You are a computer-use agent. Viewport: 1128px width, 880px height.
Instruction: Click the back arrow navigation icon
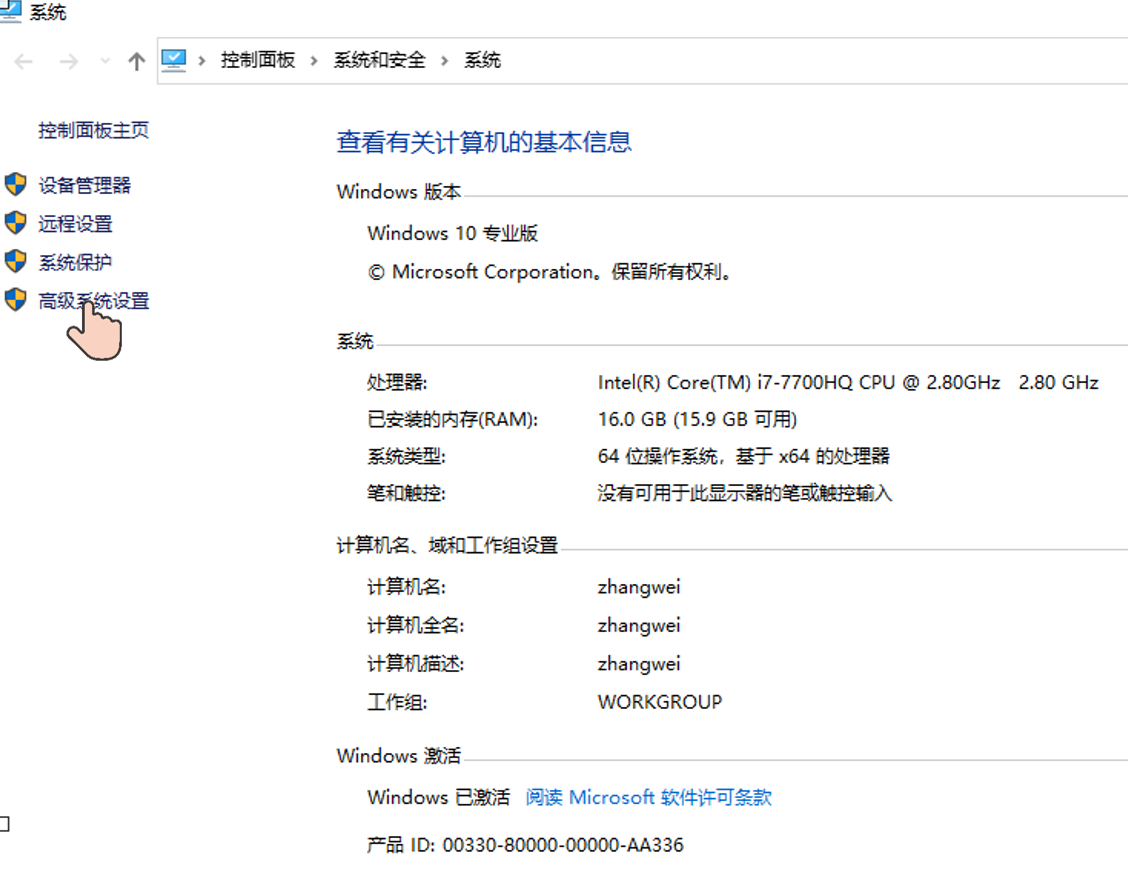[x=23, y=60]
